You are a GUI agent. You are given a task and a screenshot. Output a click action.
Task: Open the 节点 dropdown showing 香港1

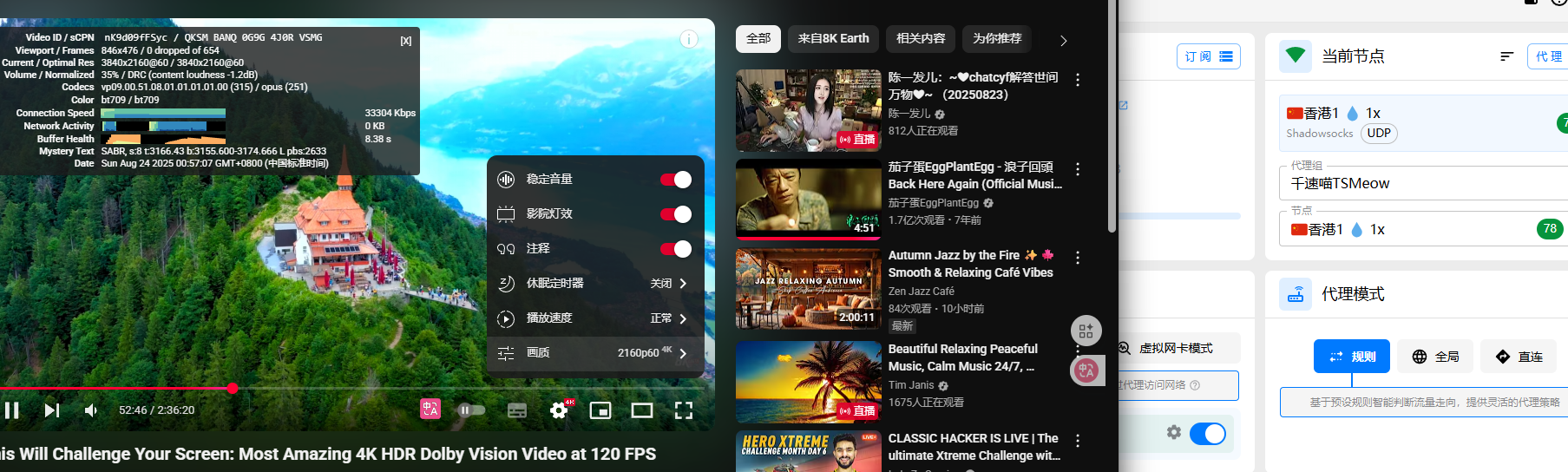(x=1423, y=229)
